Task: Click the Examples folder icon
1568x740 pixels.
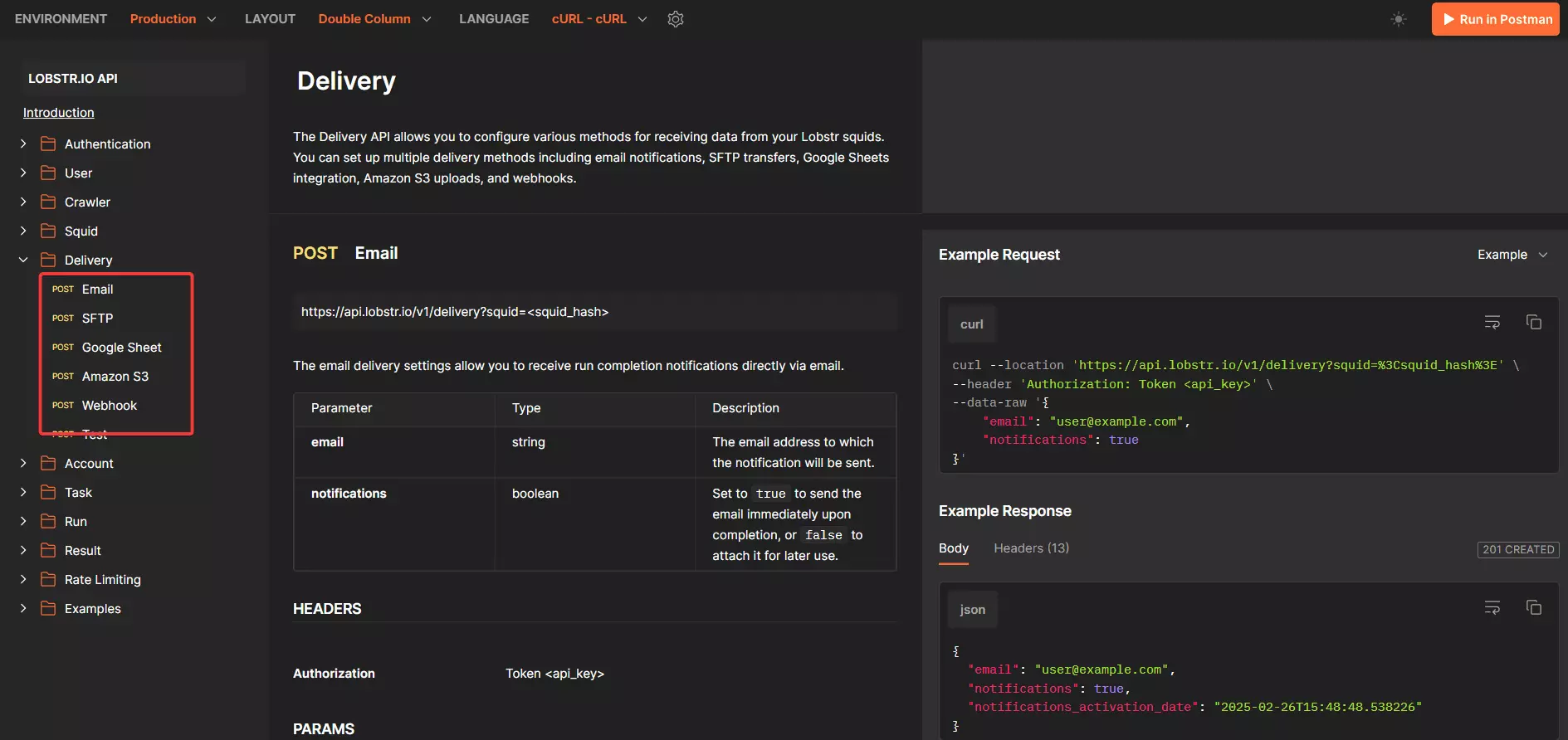Action: click(x=48, y=609)
